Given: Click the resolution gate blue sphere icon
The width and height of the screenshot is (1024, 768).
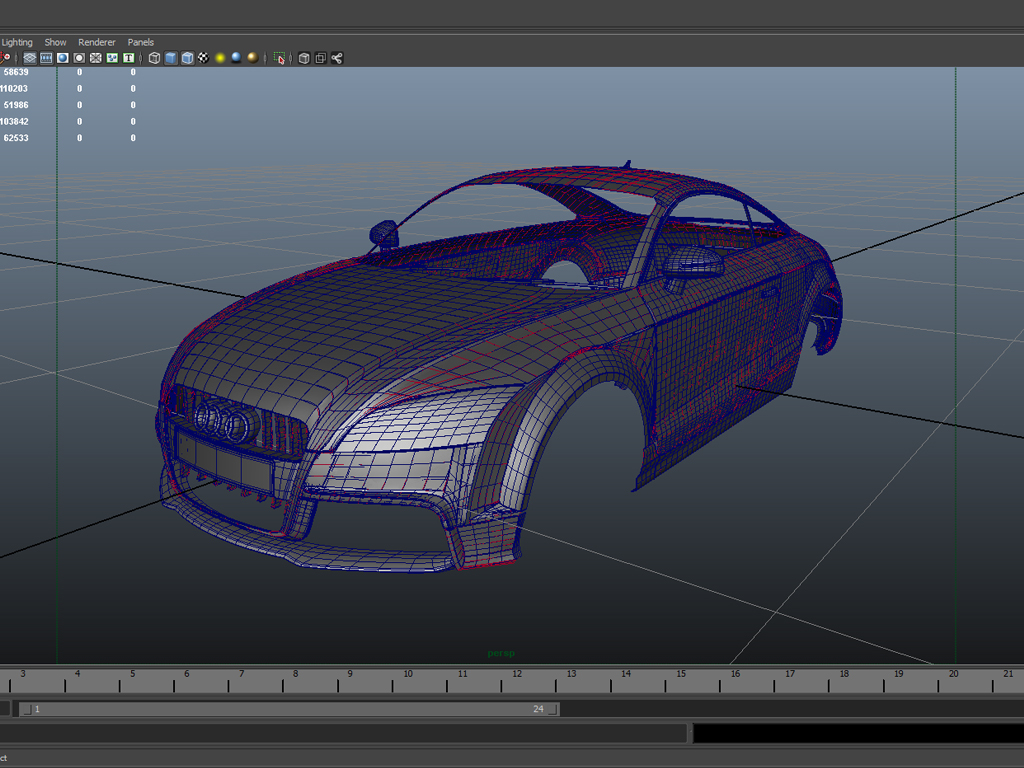Looking at the screenshot, I should [x=62, y=58].
